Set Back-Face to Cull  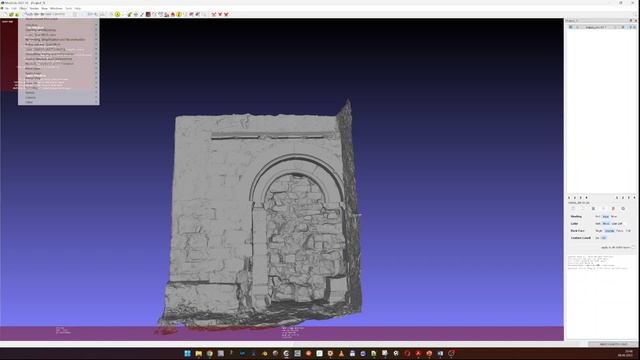tap(628, 231)
